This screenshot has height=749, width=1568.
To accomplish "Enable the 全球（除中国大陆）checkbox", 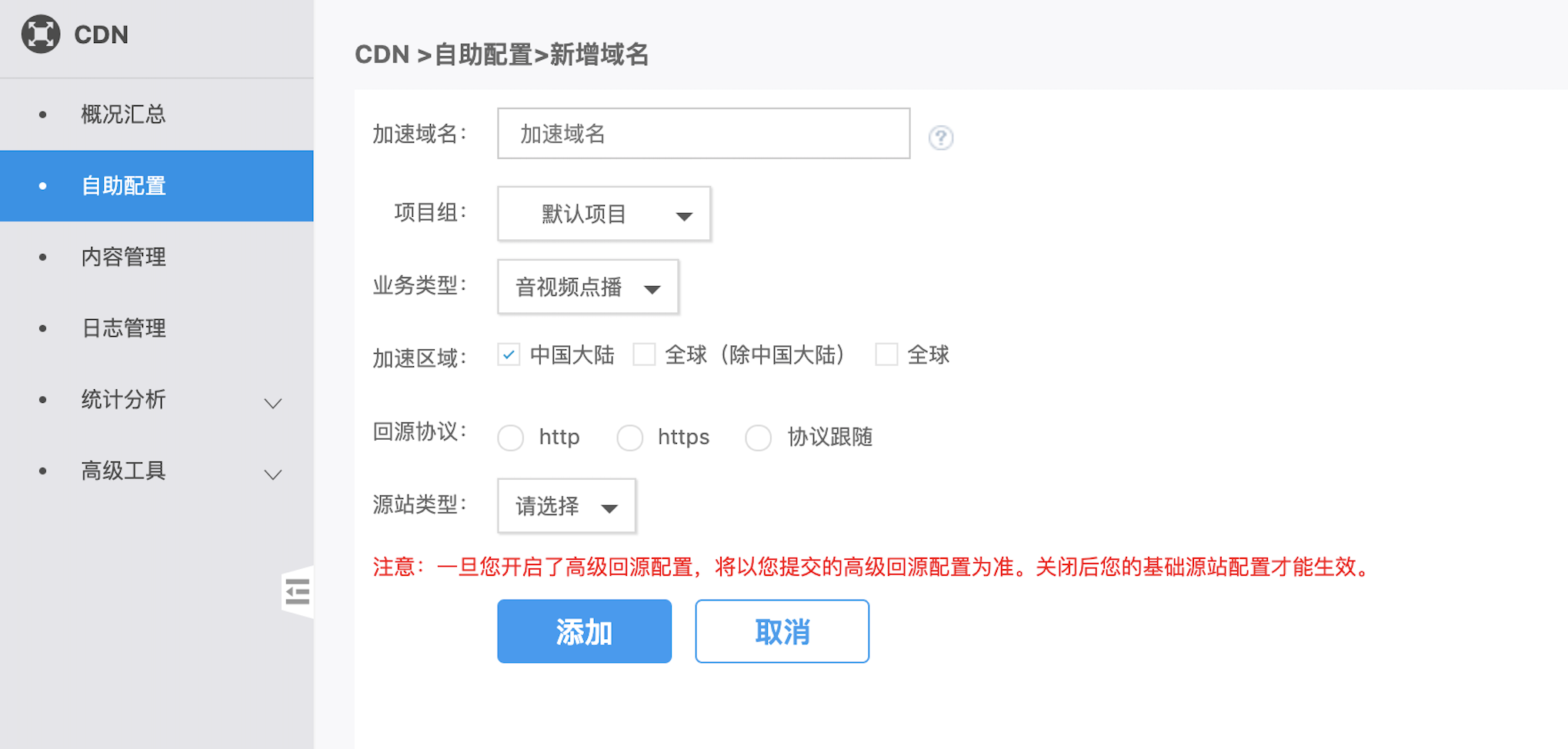I will (644, 355).
